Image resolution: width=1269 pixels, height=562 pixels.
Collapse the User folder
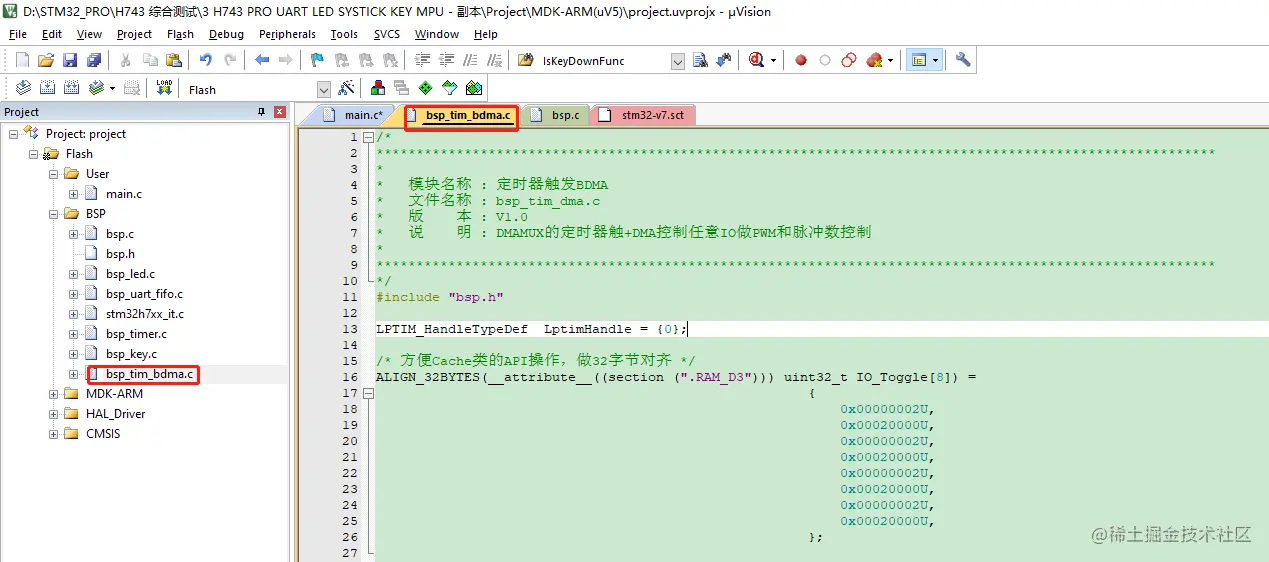click(54, 174)
